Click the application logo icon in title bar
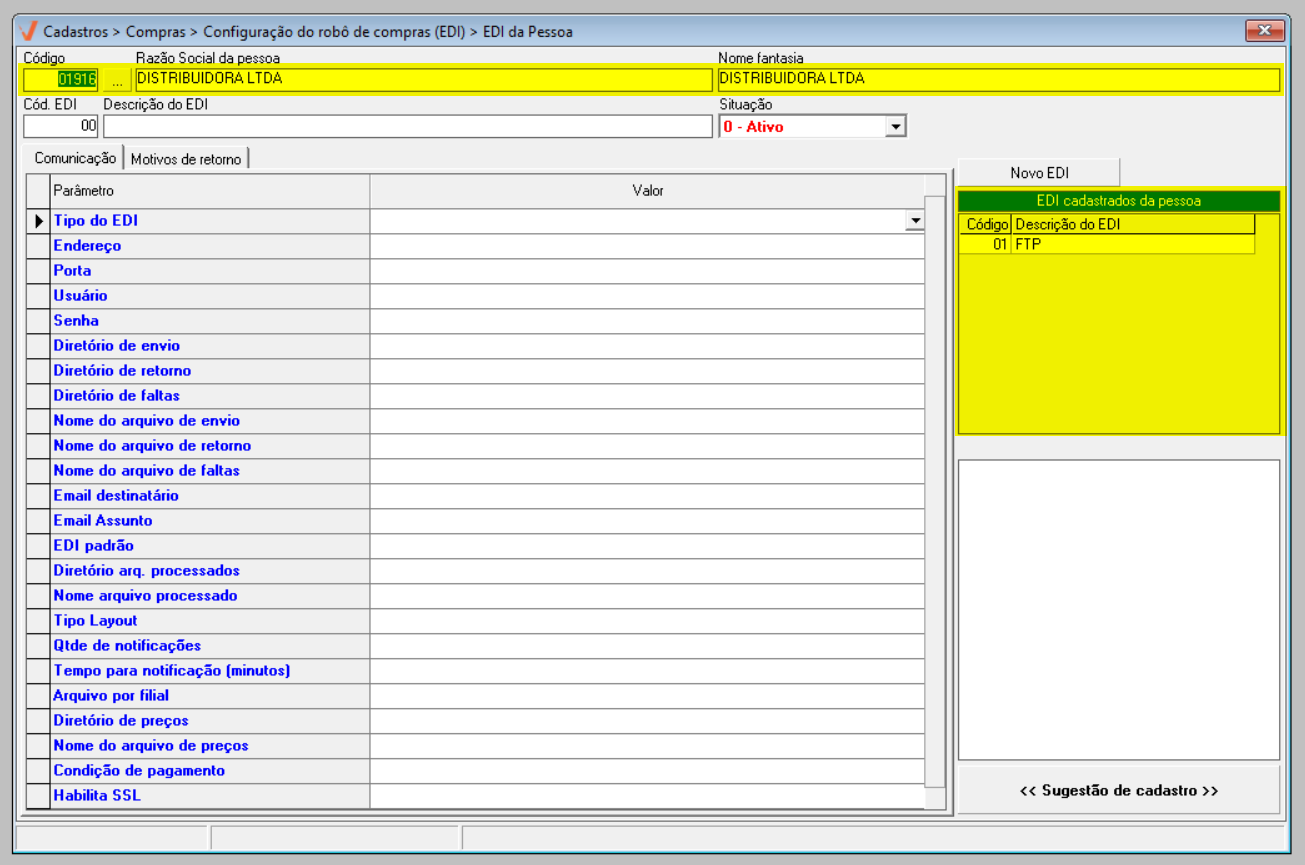Screen dimensions: 1305x865 click(28, 31)
